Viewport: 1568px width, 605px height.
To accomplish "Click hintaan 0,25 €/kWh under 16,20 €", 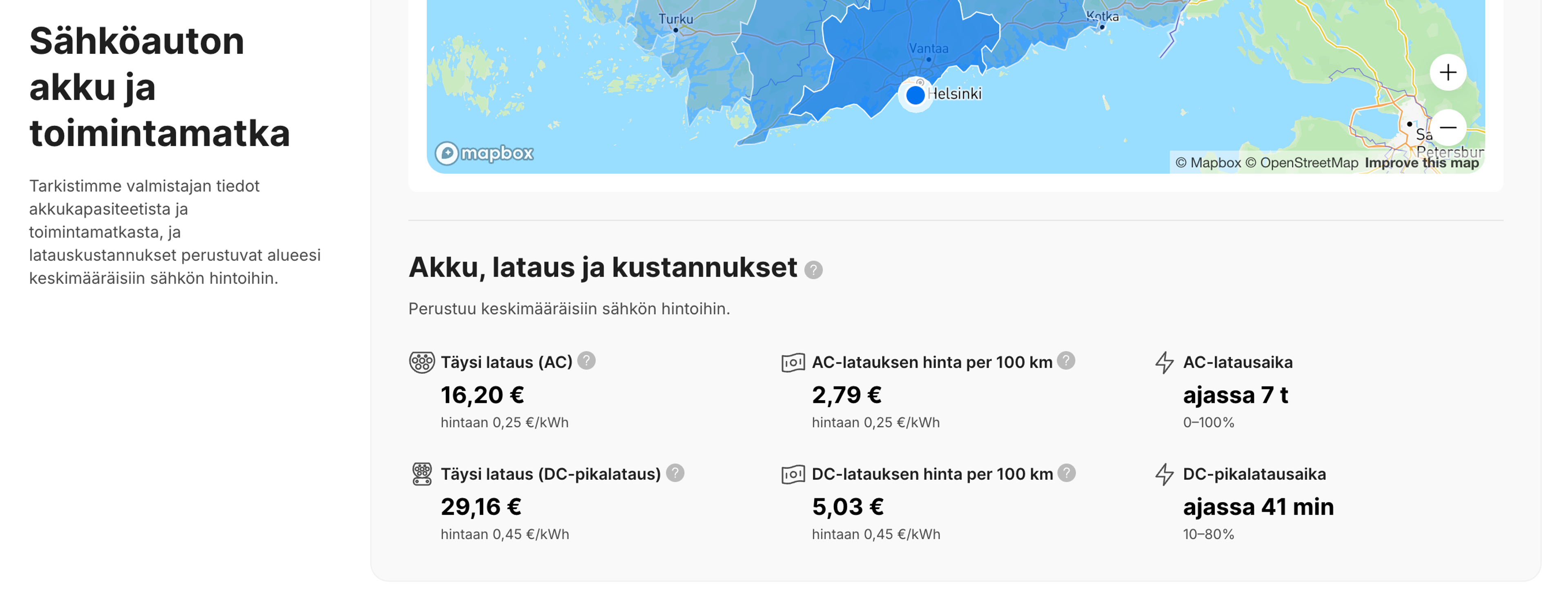I will pos(505,423).
